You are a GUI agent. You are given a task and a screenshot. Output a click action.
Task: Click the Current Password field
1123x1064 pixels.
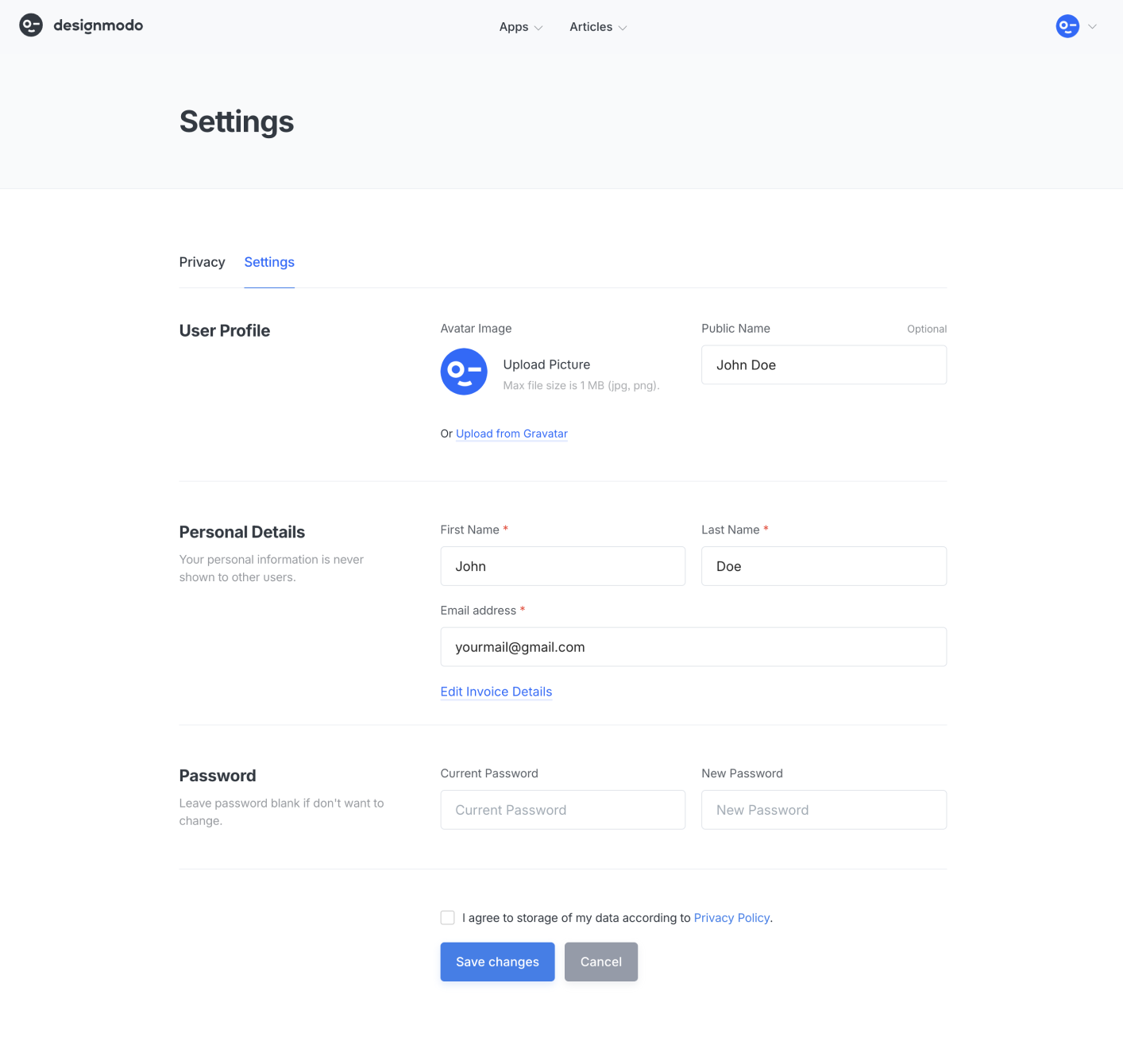point(563,810)
